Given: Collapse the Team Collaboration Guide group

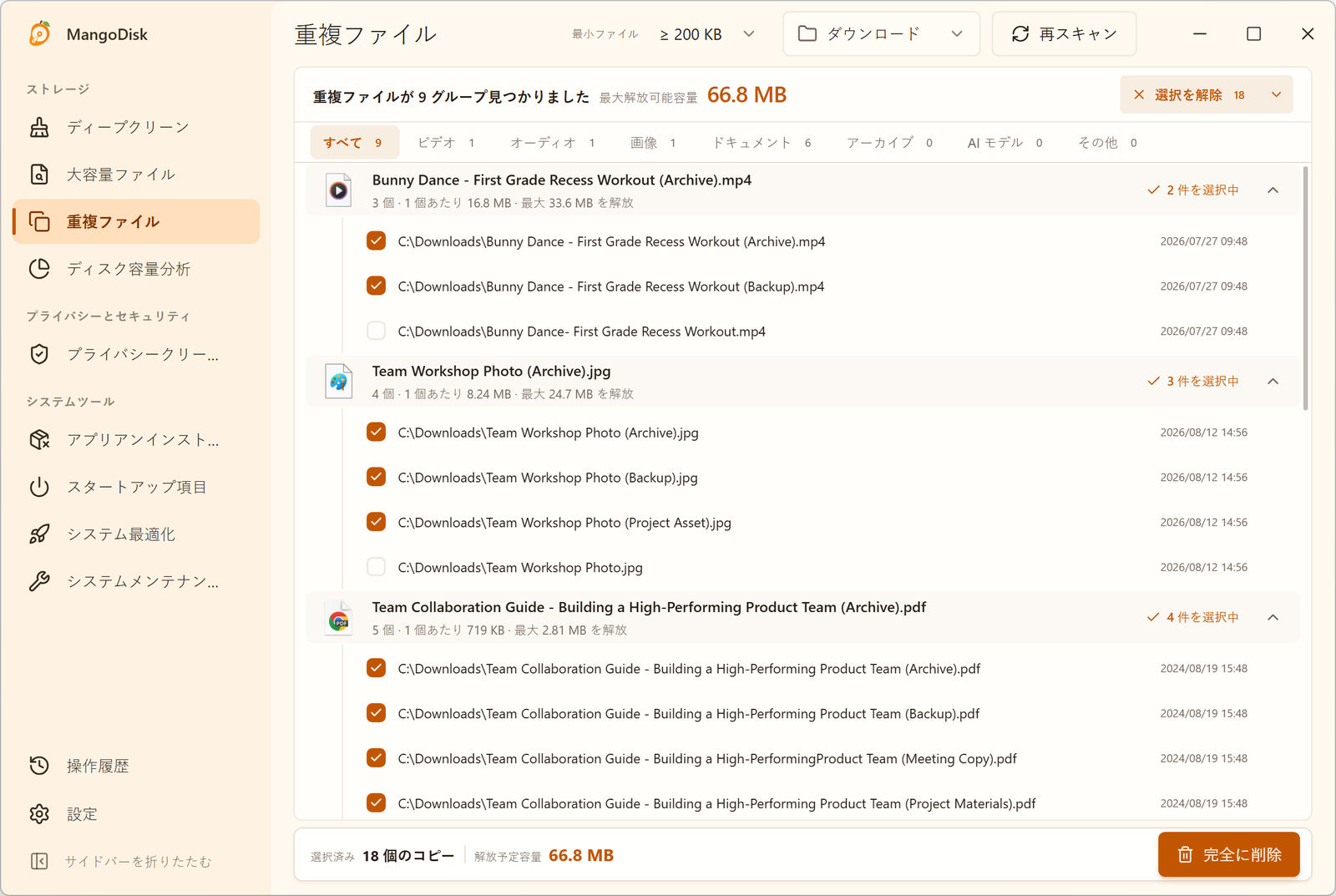Looking at the screenshot, I should (x=1273, y=618).
